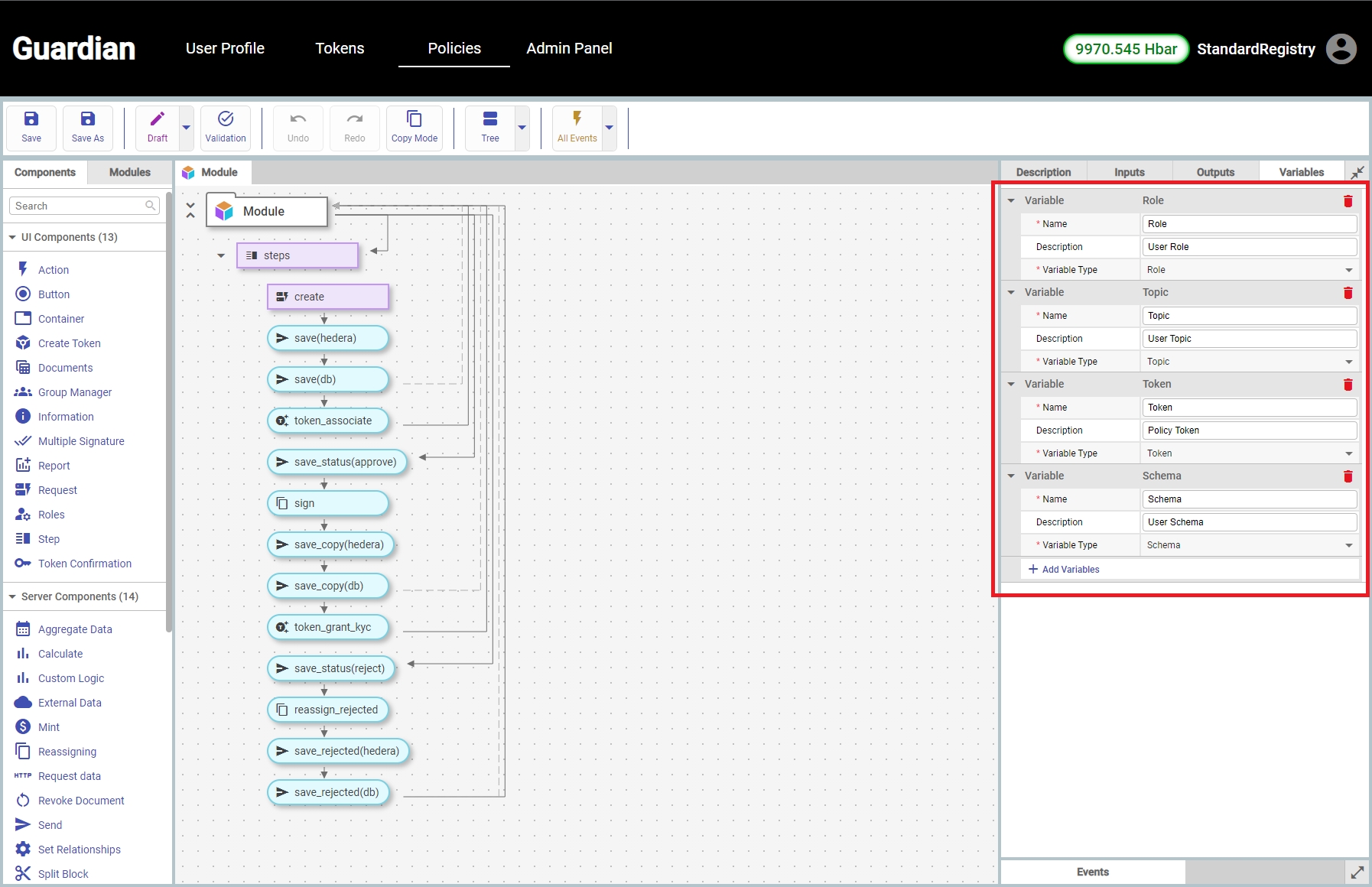
Task: Collapse the UI Components section
Action: tap(12, 238)
